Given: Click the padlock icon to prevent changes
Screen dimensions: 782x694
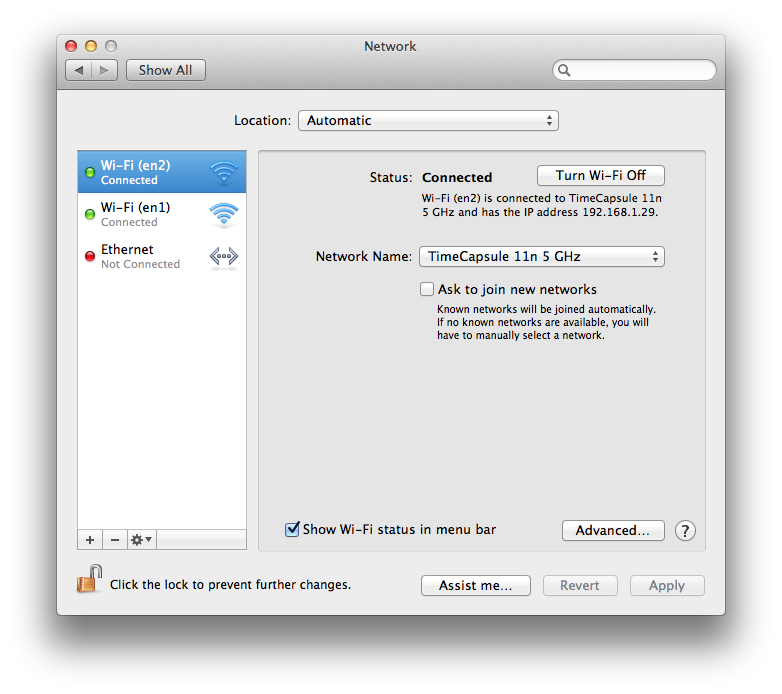Looking at the screenshot, I should pos(90,579).
